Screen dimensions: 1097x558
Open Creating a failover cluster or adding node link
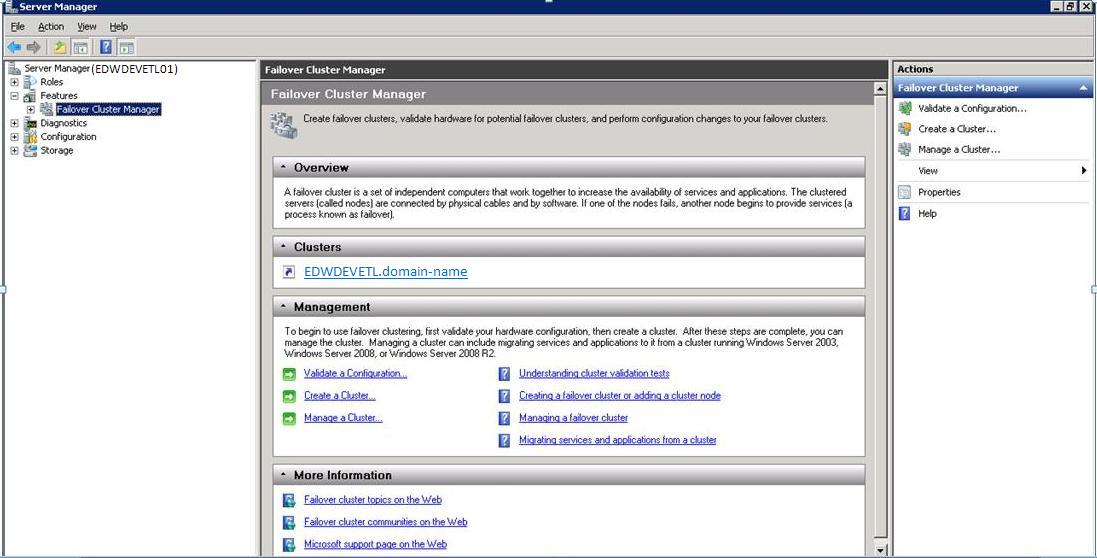tap(620, 396)
